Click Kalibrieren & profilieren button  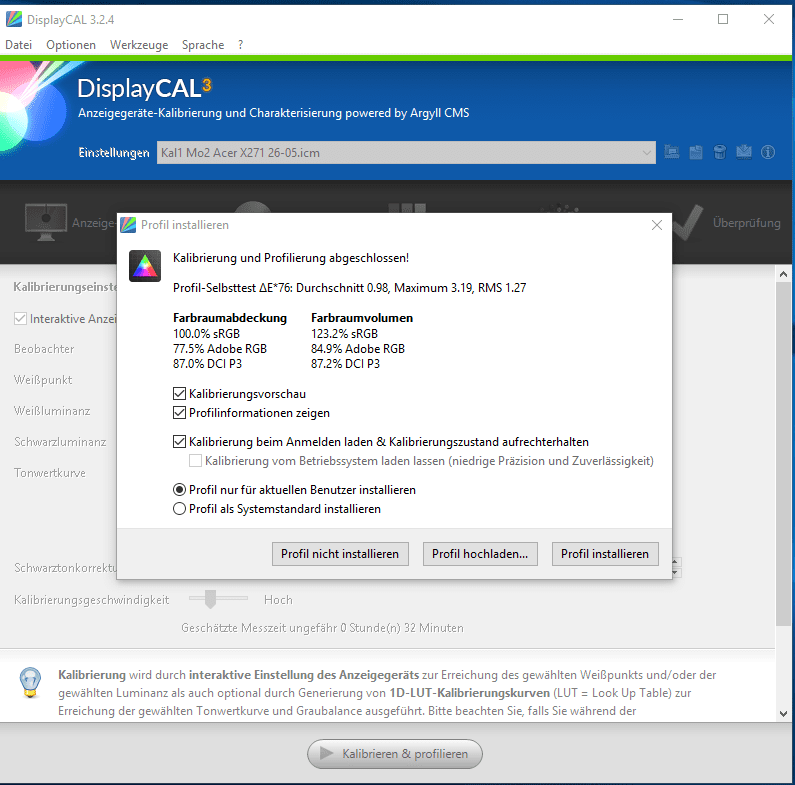click(394, 754)
